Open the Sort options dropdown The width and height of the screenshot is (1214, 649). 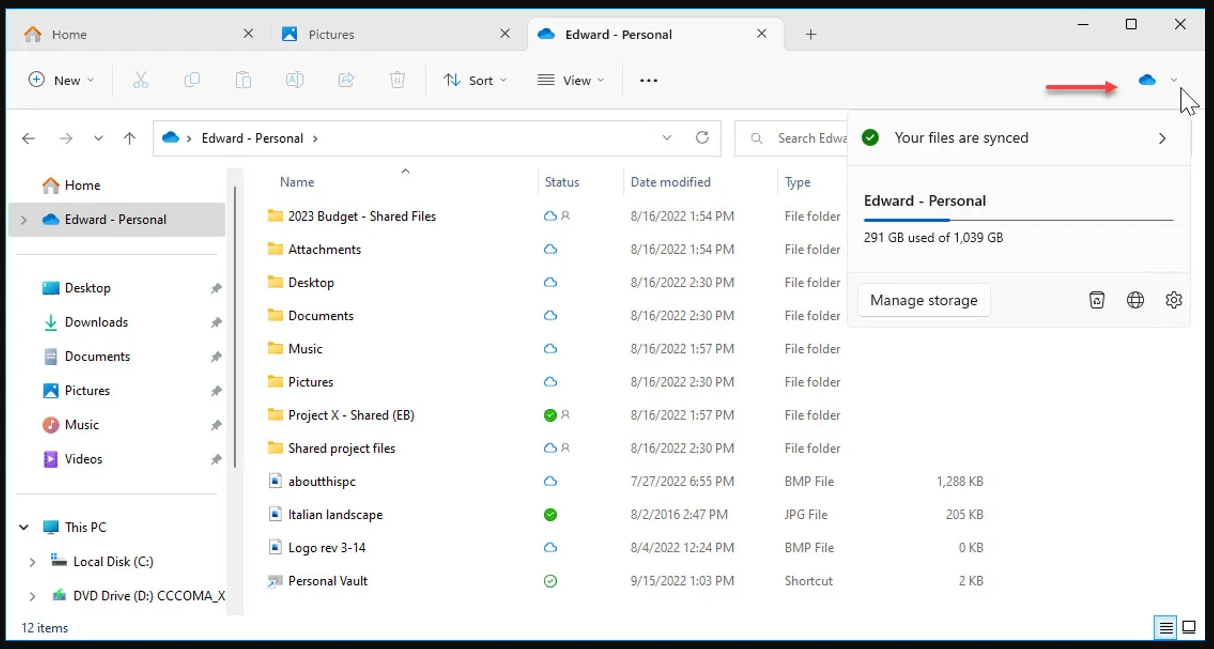(475, 80)
